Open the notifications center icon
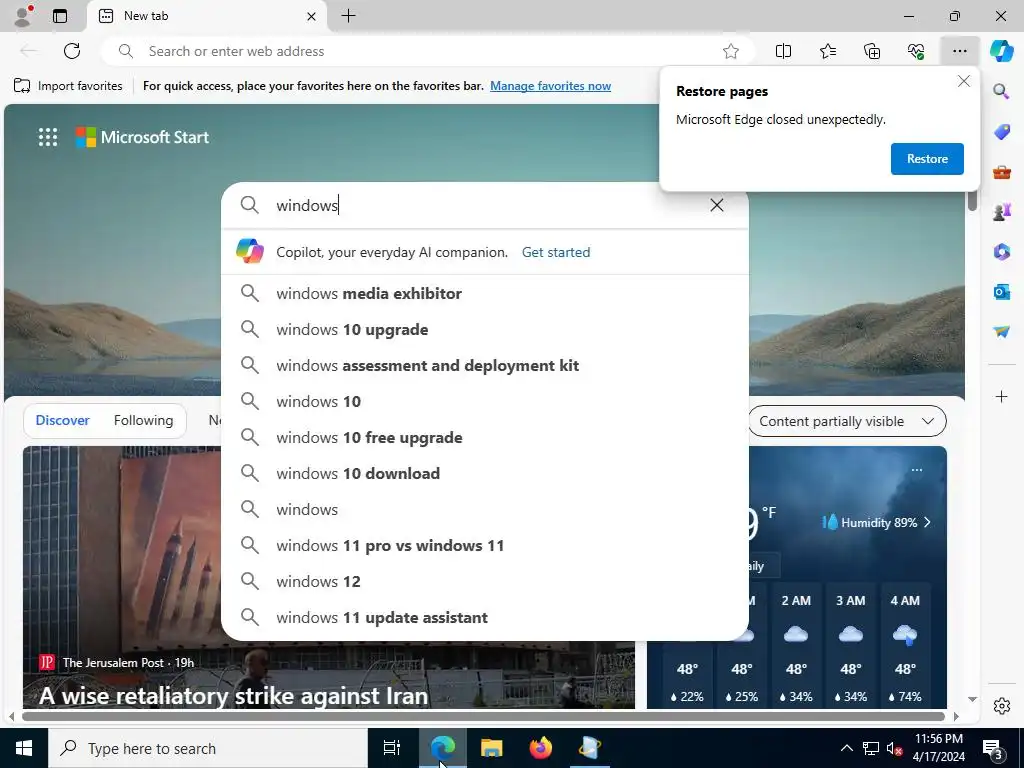 tap(993, 749)
